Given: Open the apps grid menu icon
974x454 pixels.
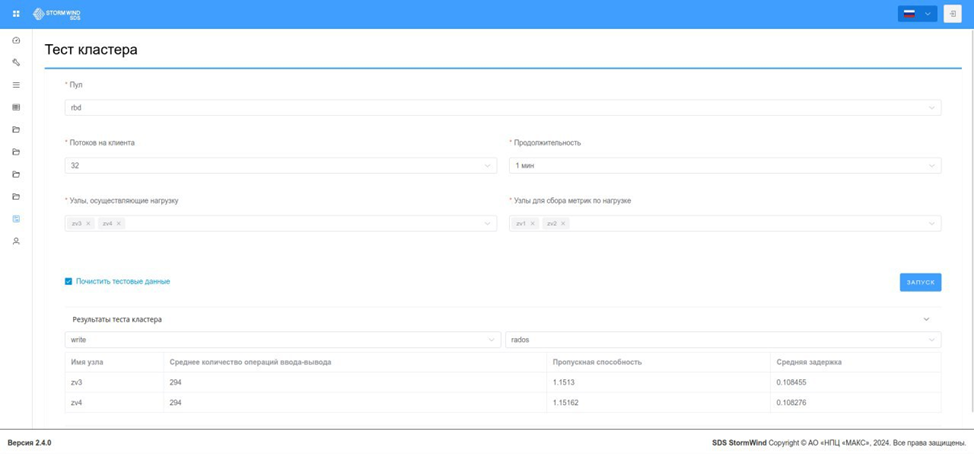Looking at the screenshot, I should point(16,14).
